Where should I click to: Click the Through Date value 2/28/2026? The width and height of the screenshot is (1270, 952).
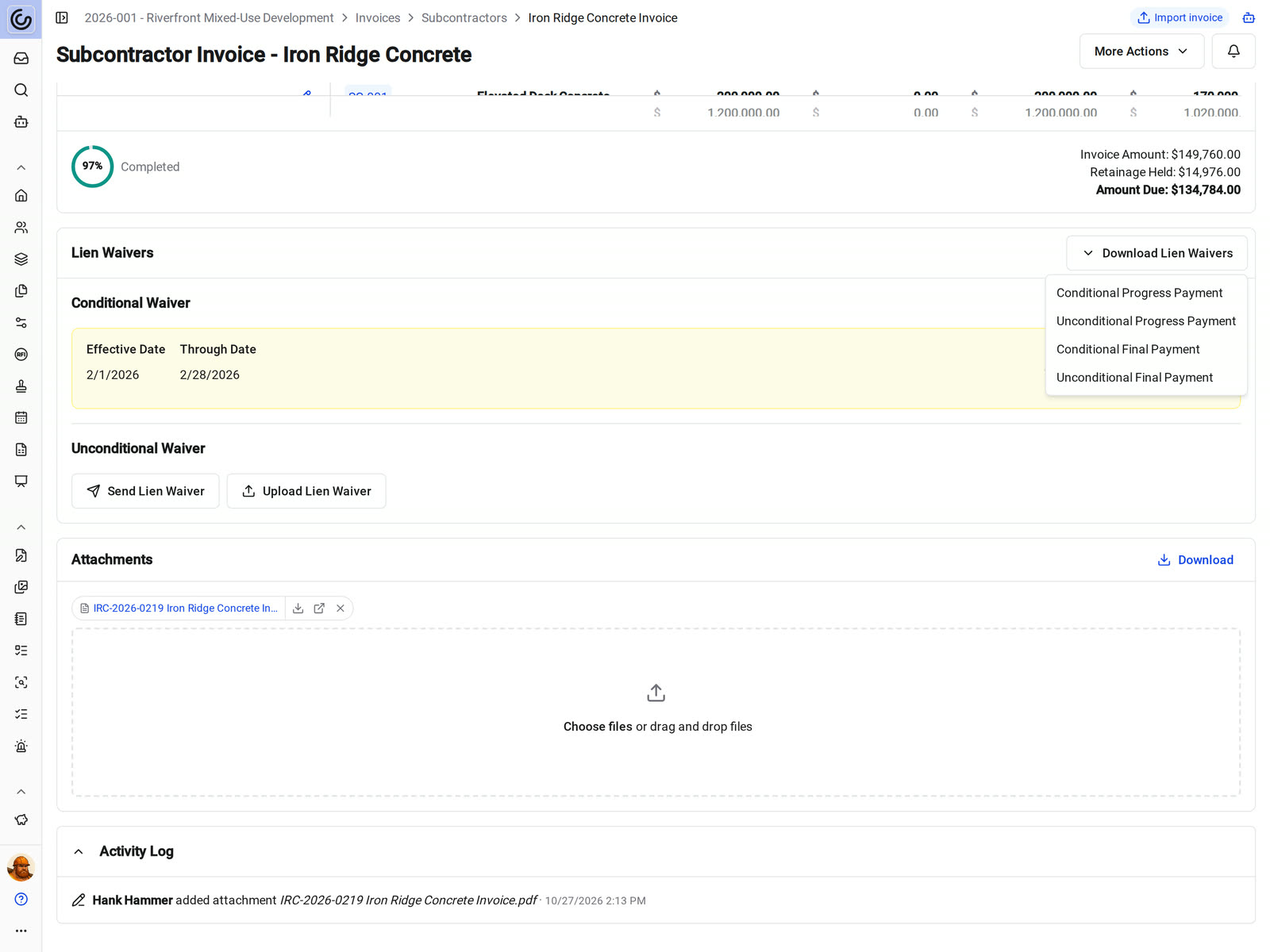pos(210,374)
